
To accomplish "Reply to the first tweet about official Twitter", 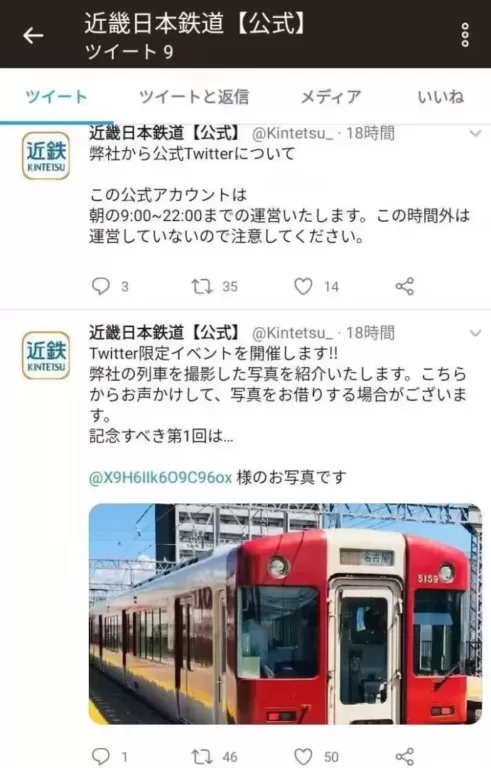I will [100, 286].
